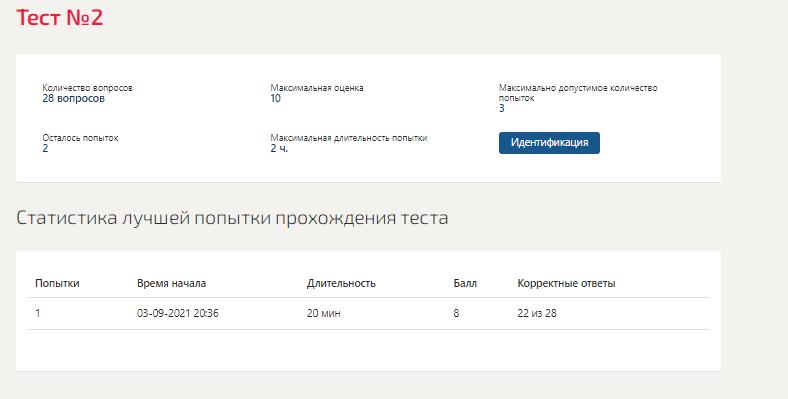Click the Балл column header

[465, 283]
